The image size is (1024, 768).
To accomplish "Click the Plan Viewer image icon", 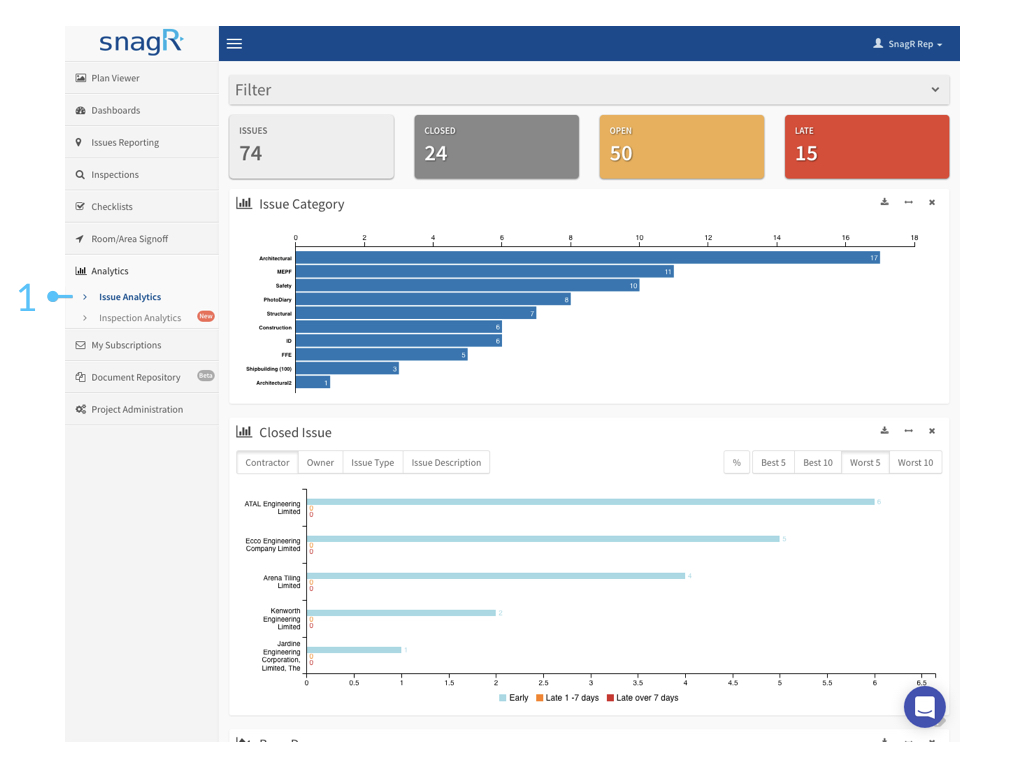I will pyautogui.click(x=80, y=78).
